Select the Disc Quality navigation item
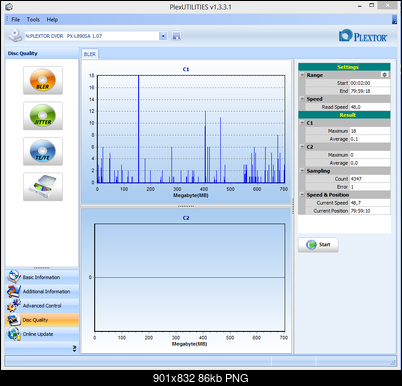The height and width of the screenshot is (386, 402). pyautogui.click(x=42, y=320)
